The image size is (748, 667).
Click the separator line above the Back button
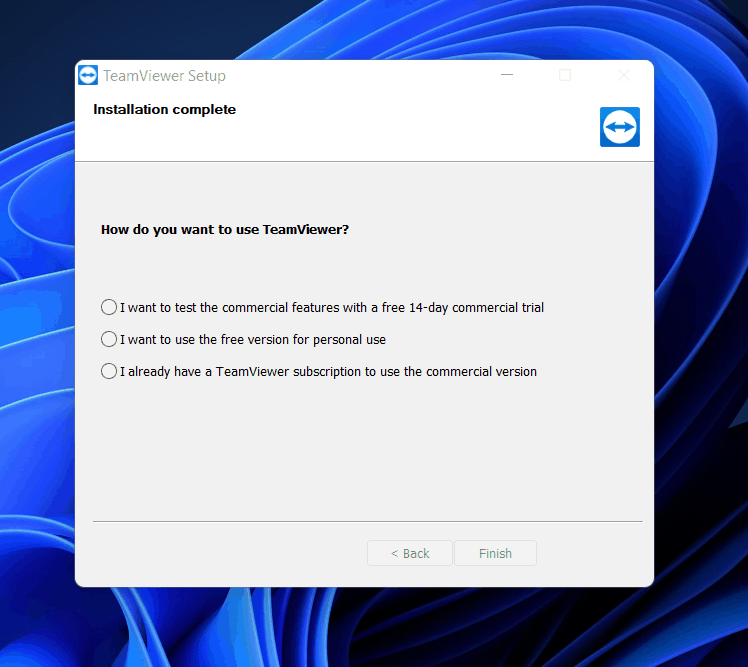coord(367,521)
